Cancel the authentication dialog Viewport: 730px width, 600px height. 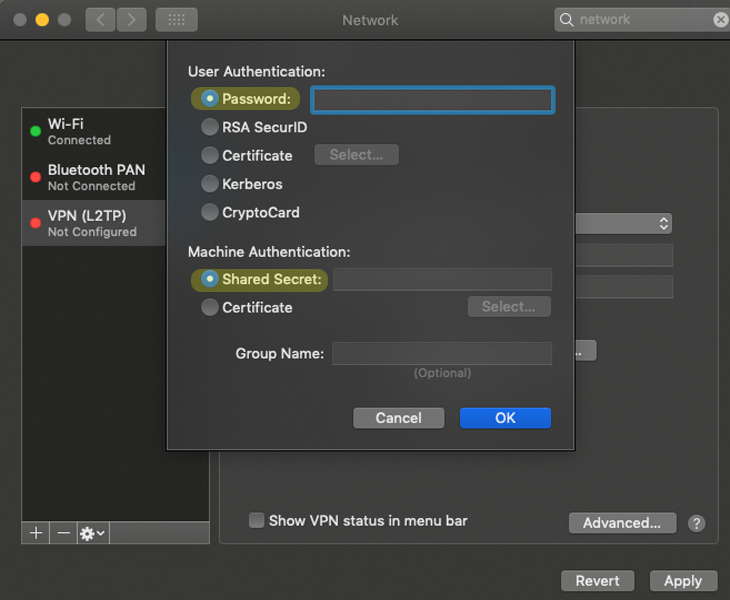click(x=399, y=418)
